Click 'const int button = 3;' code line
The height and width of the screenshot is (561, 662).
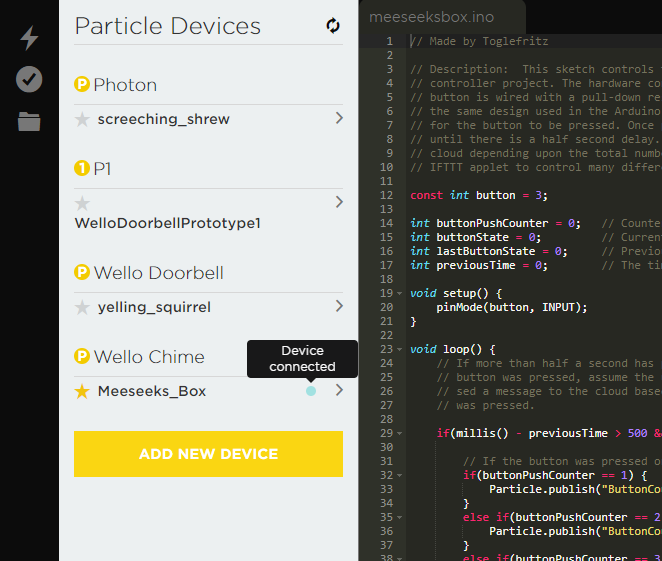[x=479, y=195]
